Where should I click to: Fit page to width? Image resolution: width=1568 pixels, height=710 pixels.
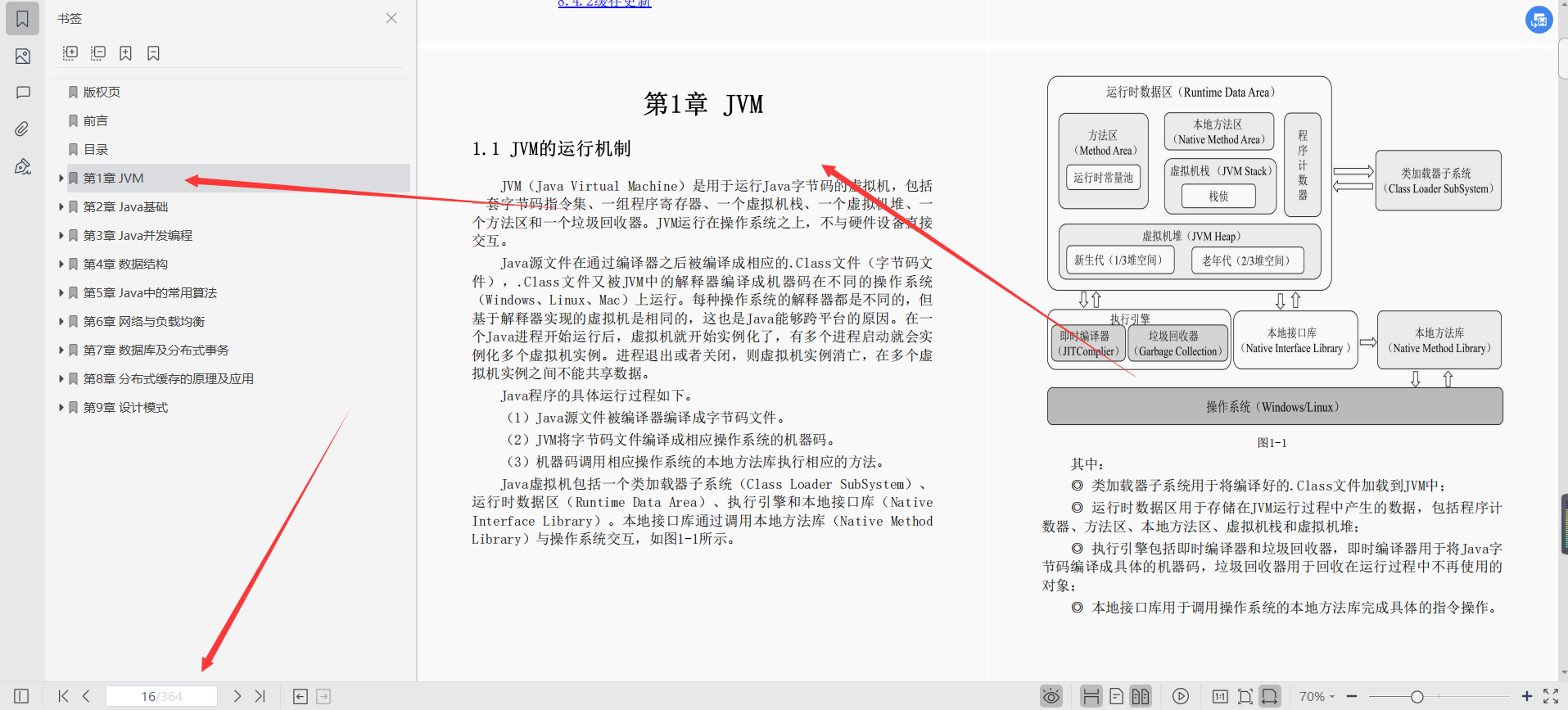tap(1270, 696)
